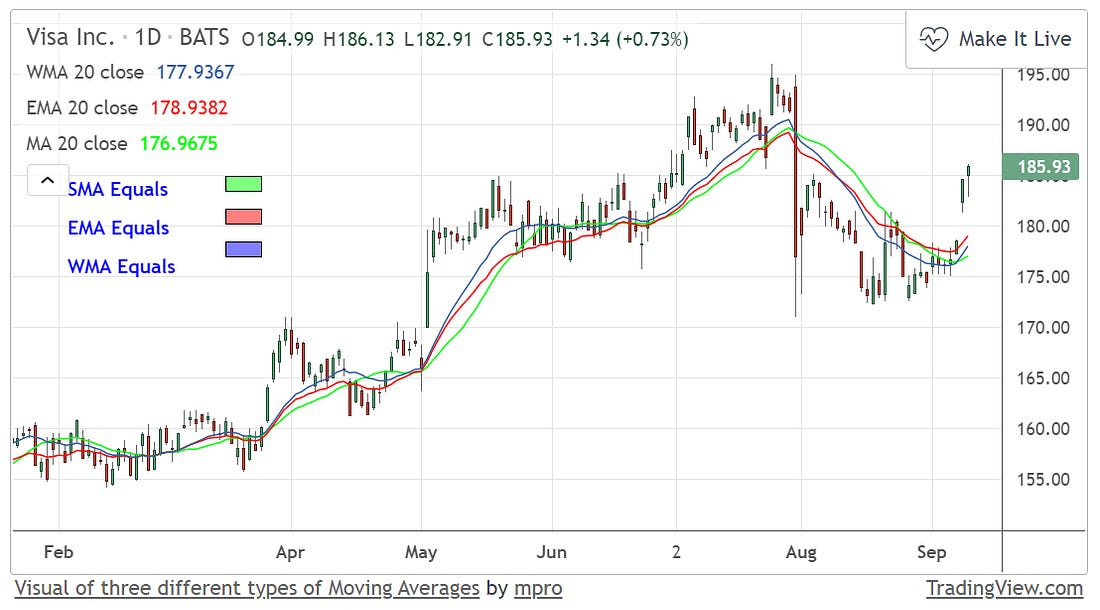Click the 1D interval label
Screen dimensions: 1100x610
(147, 37)
